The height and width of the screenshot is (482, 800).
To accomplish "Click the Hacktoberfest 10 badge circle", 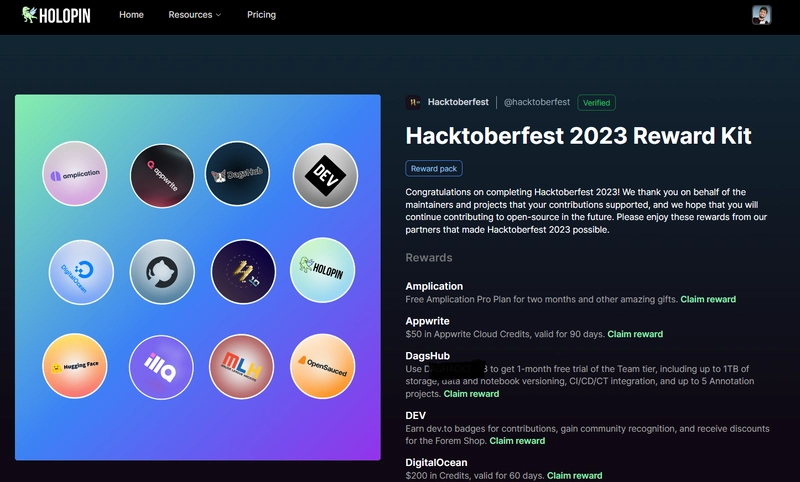I will tap(243, 272).
